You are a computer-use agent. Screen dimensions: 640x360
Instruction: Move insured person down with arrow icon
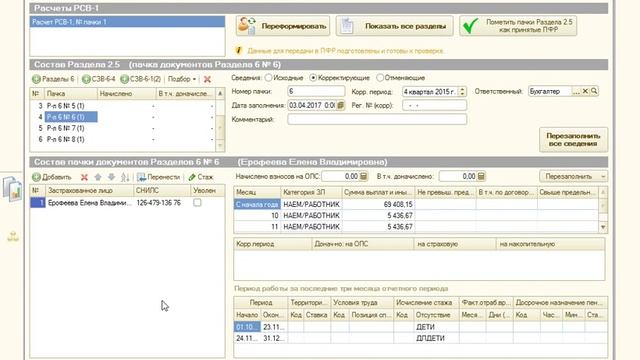(x=111, y=177)
